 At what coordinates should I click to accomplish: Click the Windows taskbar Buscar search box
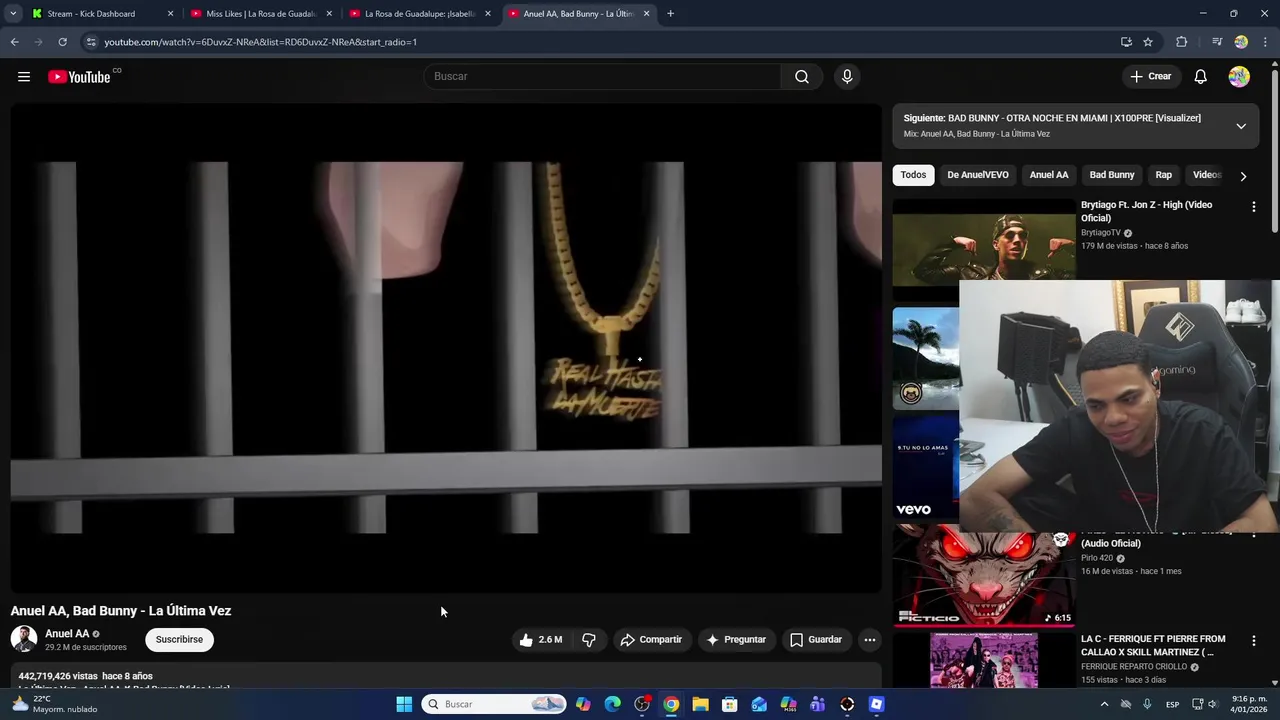[493, 704]
